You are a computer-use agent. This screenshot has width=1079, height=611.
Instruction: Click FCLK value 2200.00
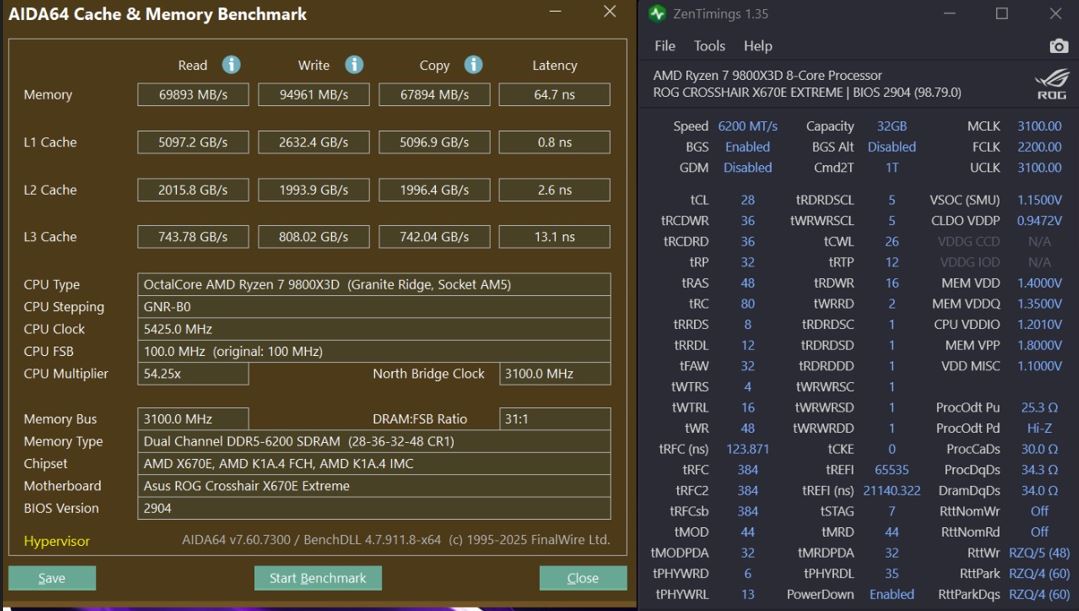pyautogui.click(x=1039, y=147)
